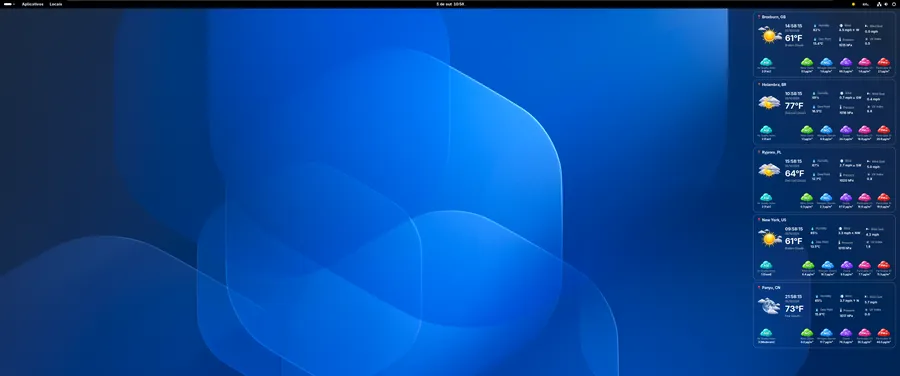Click the cloudy weather icon in the PL widget

(770, 170)
